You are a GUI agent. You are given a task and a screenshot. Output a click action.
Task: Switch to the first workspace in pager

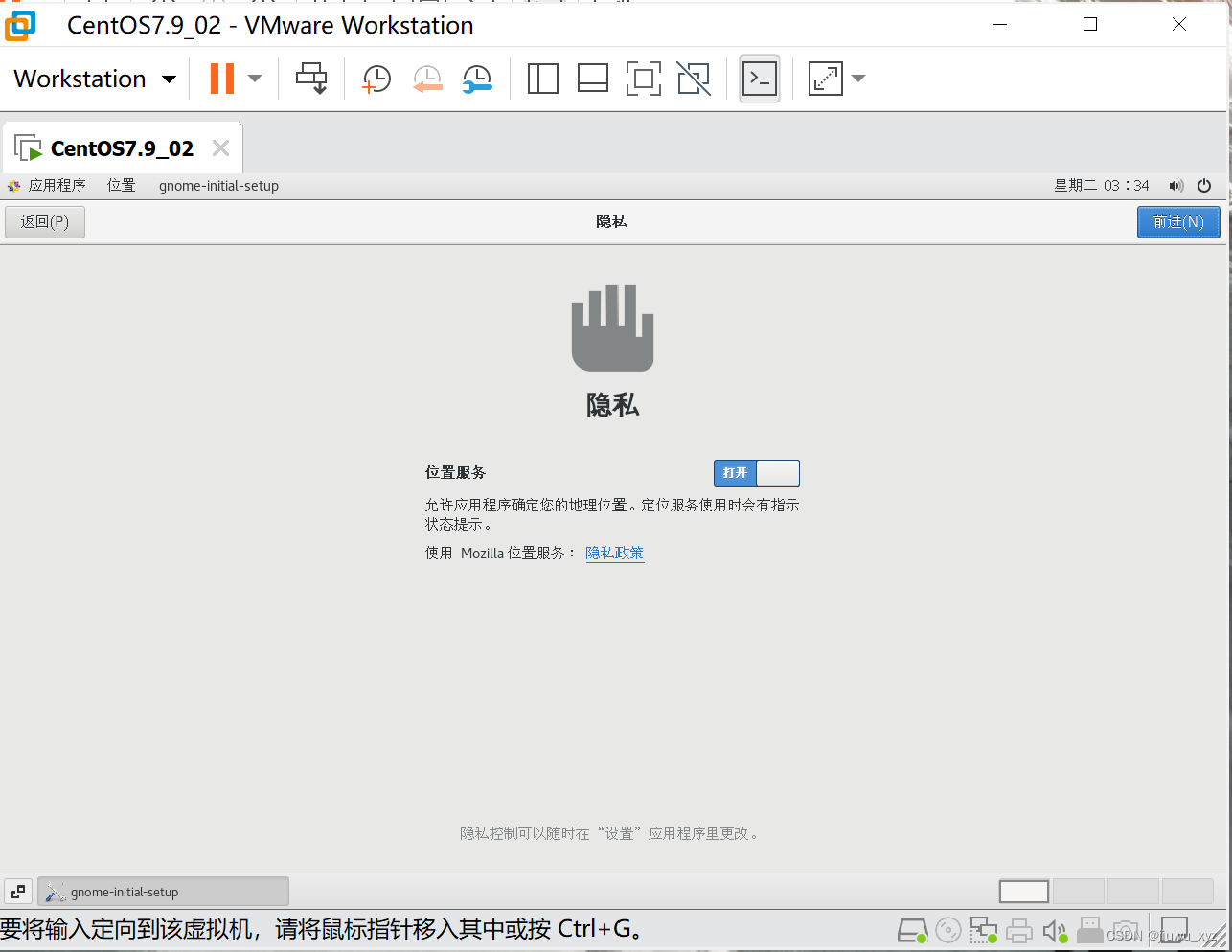(1024, 892)
